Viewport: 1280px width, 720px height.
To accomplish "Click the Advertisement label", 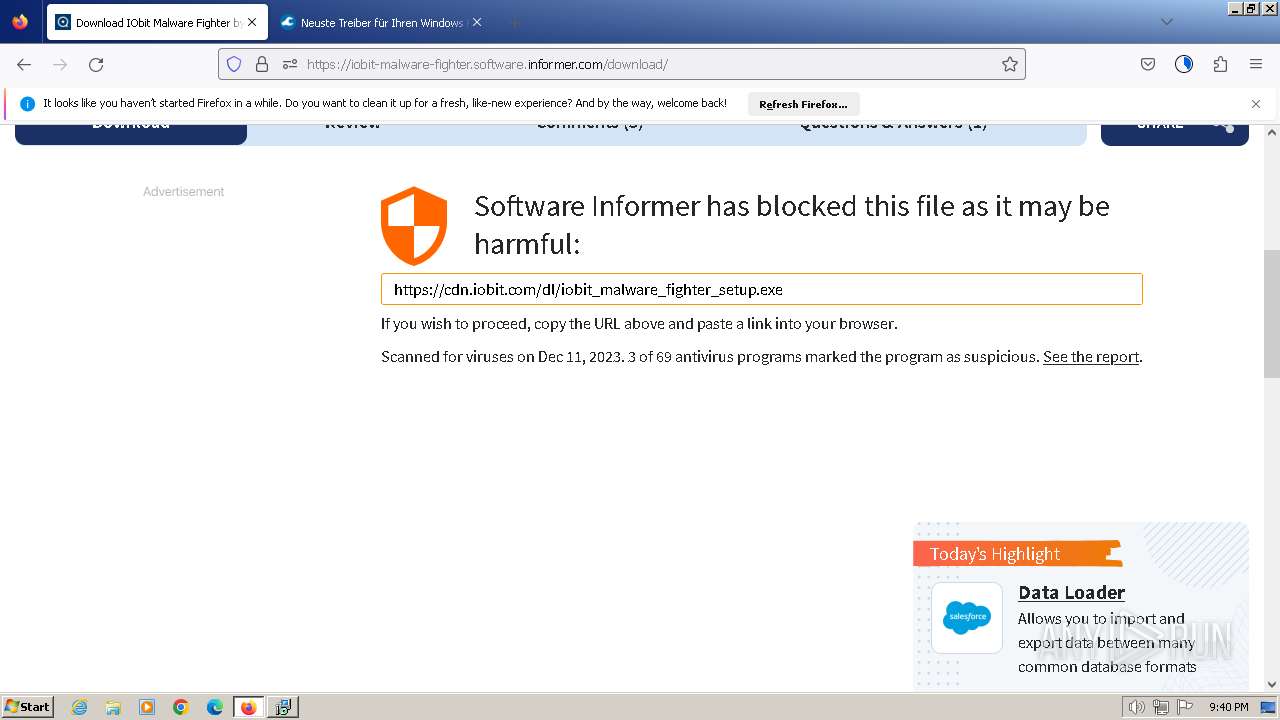I will [x=183, y=191].
